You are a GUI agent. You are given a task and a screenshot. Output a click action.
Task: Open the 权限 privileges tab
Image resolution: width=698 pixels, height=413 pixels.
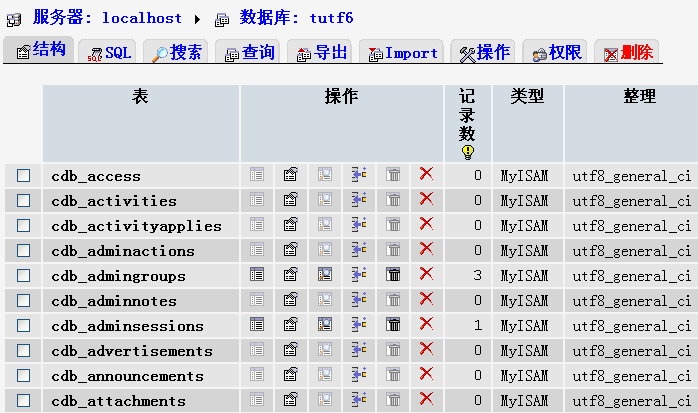click(557, 53)
